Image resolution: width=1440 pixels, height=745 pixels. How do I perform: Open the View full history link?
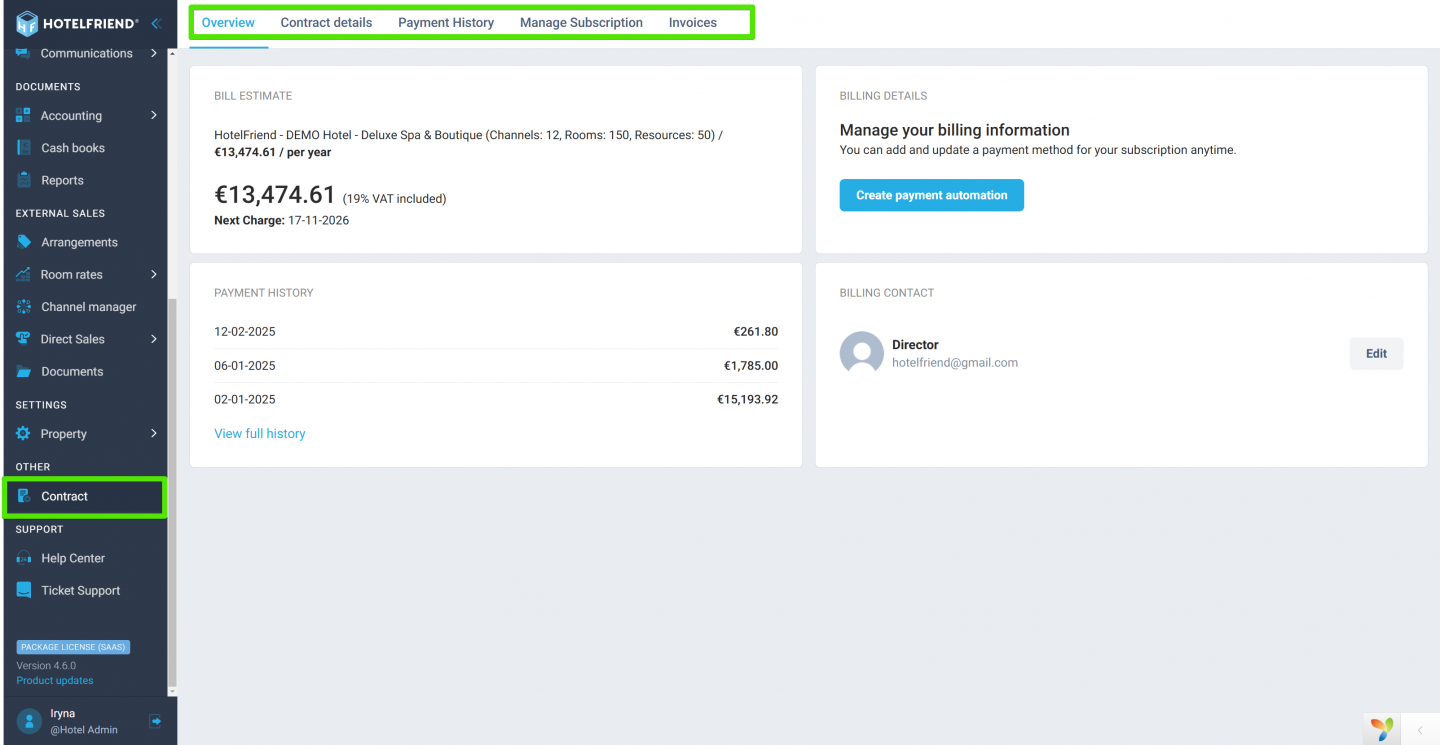point(260,434)
